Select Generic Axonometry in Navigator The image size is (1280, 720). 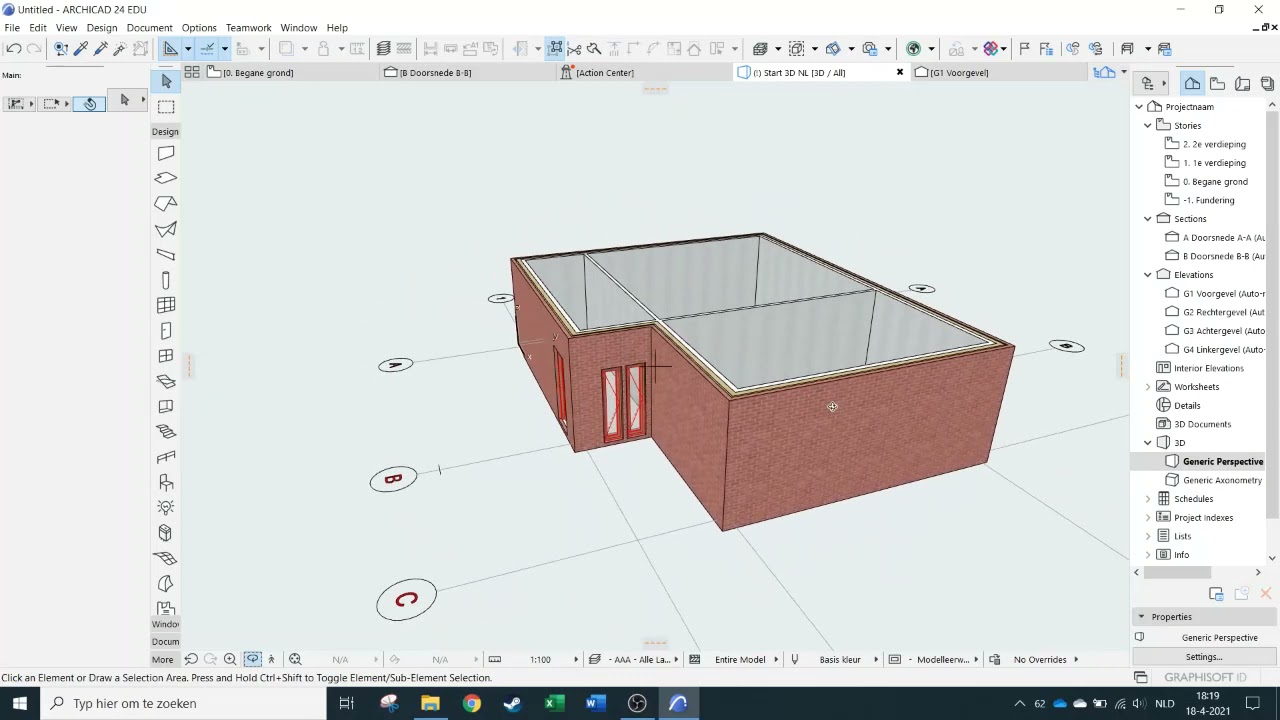tap(1222, 480)
